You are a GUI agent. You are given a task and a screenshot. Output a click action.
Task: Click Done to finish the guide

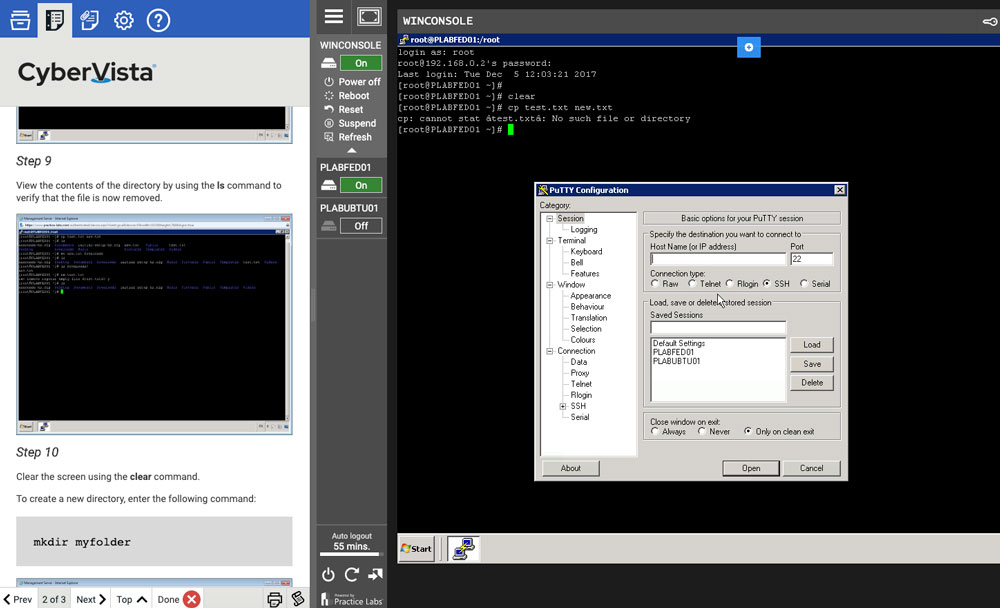[x=178, y=599]
